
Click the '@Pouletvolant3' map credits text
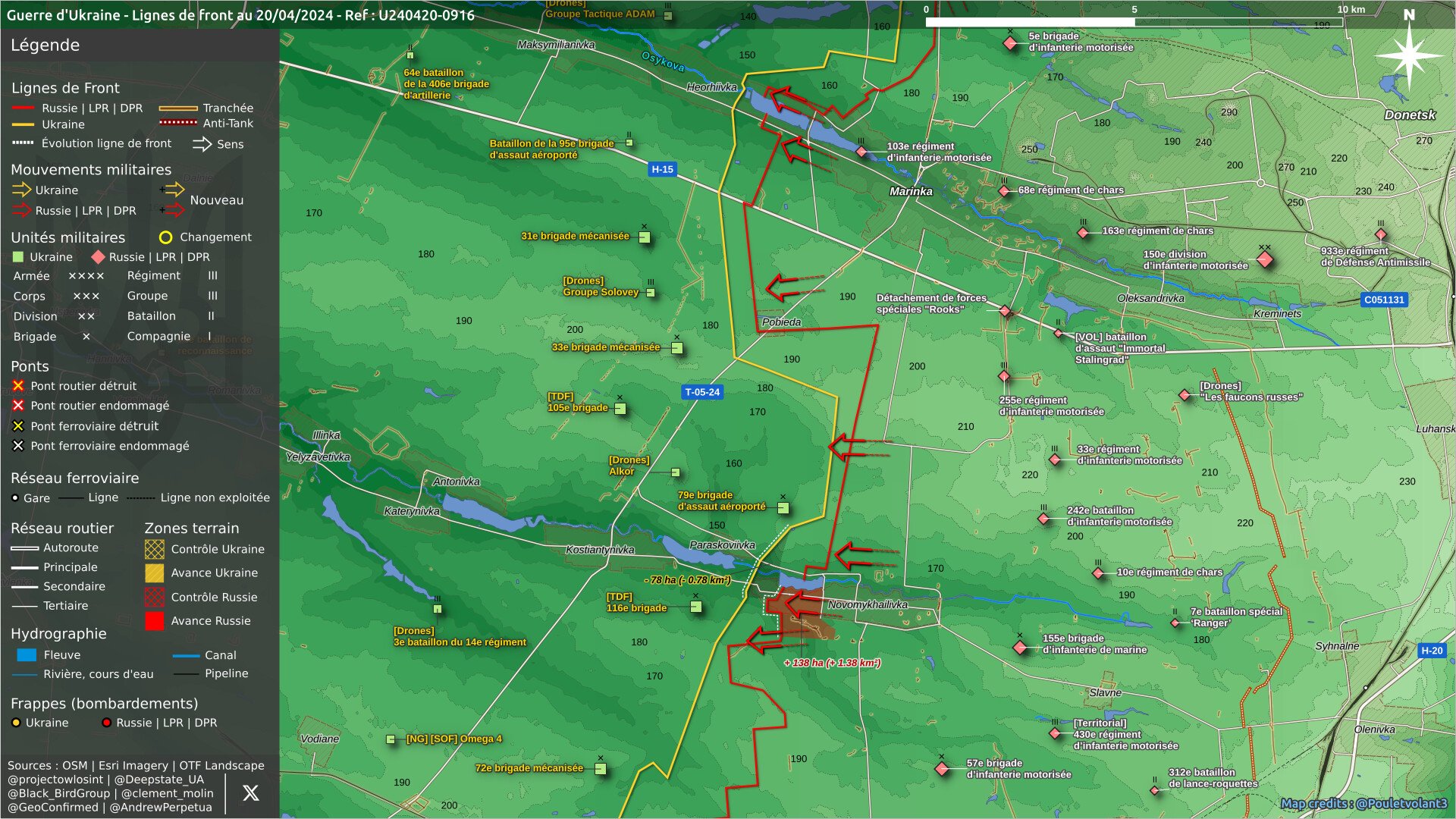(x=1401, y=804)
